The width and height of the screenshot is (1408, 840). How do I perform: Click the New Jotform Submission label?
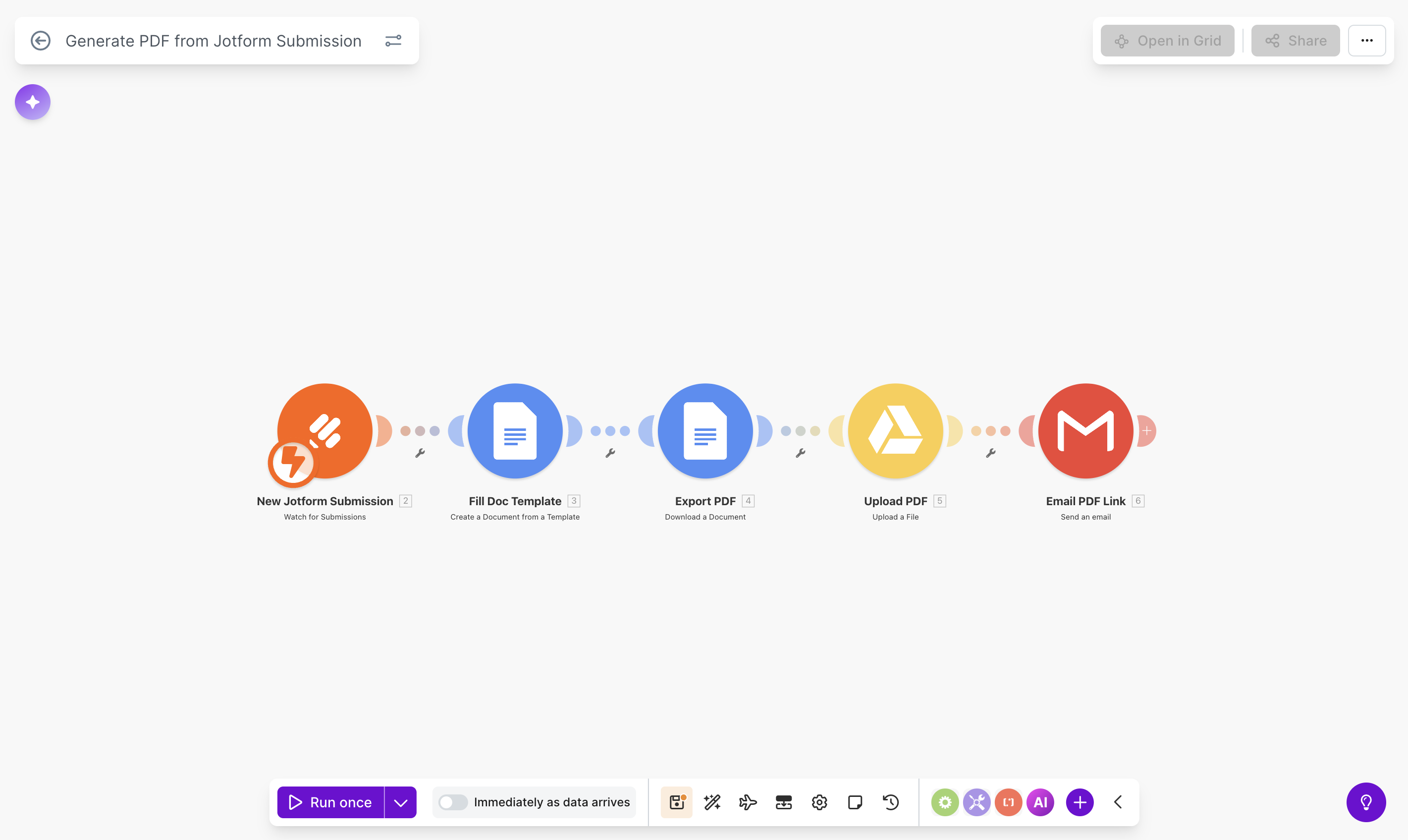pos(325,501)
